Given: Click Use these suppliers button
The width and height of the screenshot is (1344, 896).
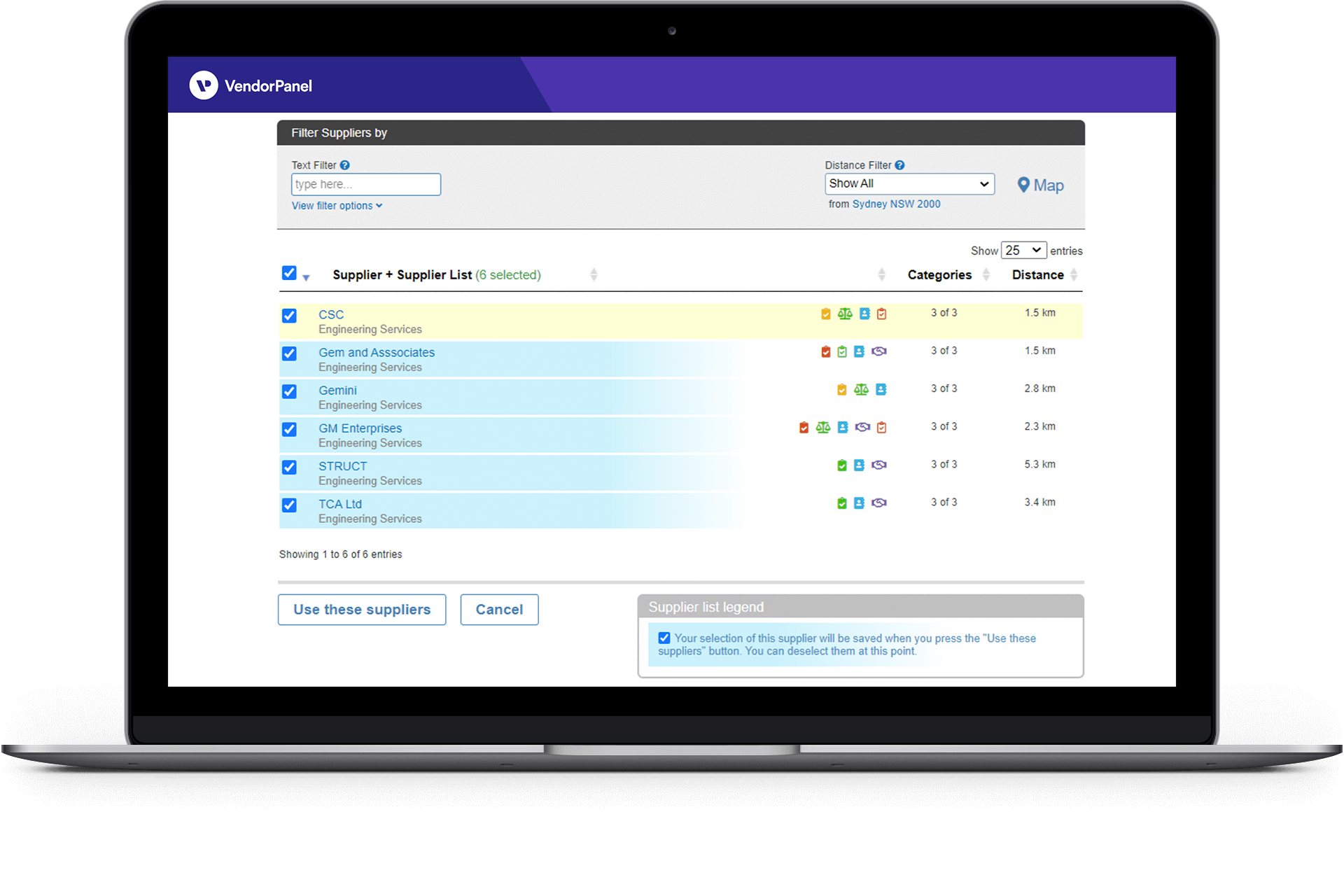Looking at the screenshot, I should [362, 610].
